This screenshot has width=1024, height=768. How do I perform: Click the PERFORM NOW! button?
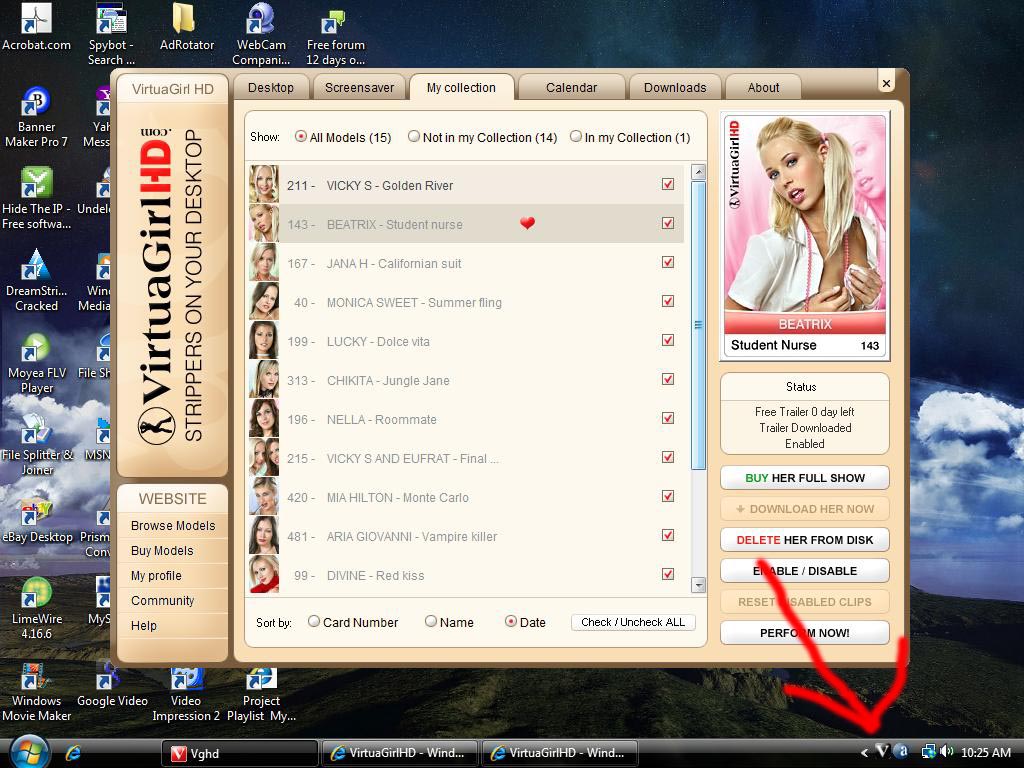coord(805,633)
